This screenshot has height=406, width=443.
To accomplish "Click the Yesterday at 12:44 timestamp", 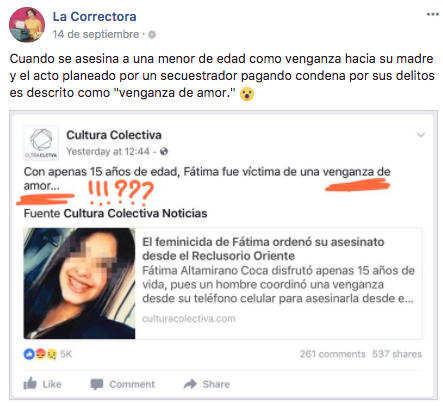I will click(108, 151).
